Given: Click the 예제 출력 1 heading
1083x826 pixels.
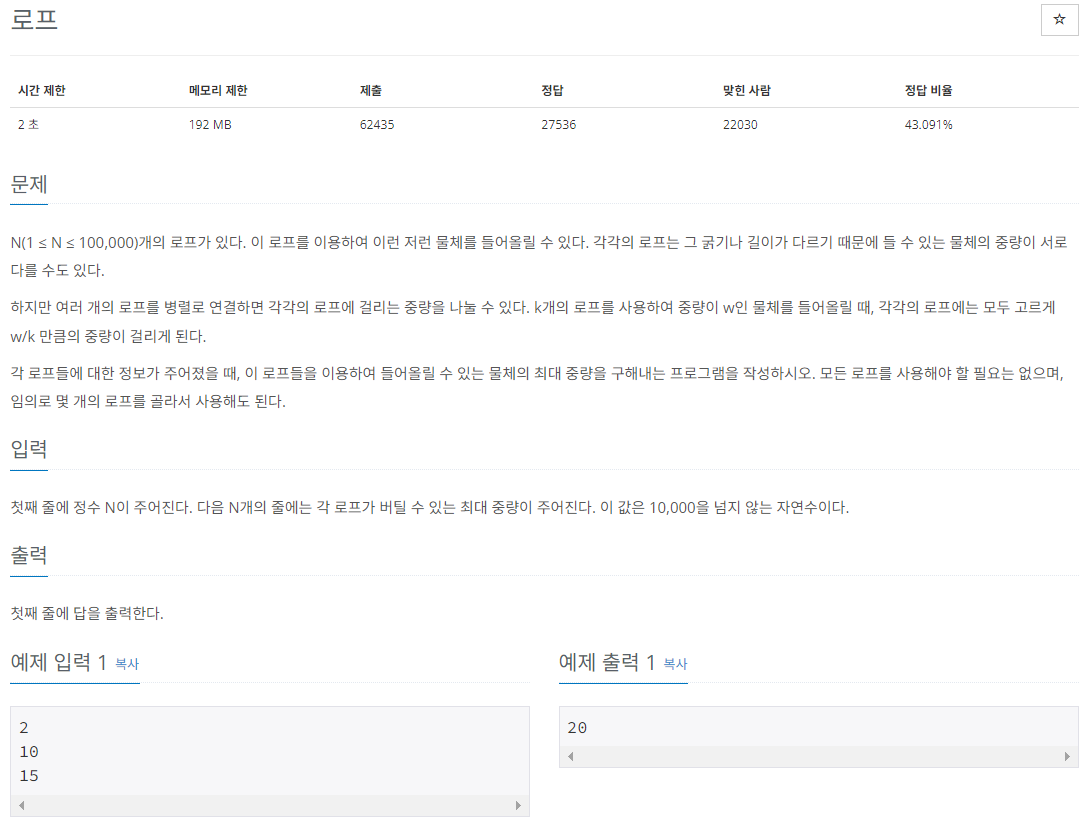Looking at the screenshot, I should tap(607, 662).
